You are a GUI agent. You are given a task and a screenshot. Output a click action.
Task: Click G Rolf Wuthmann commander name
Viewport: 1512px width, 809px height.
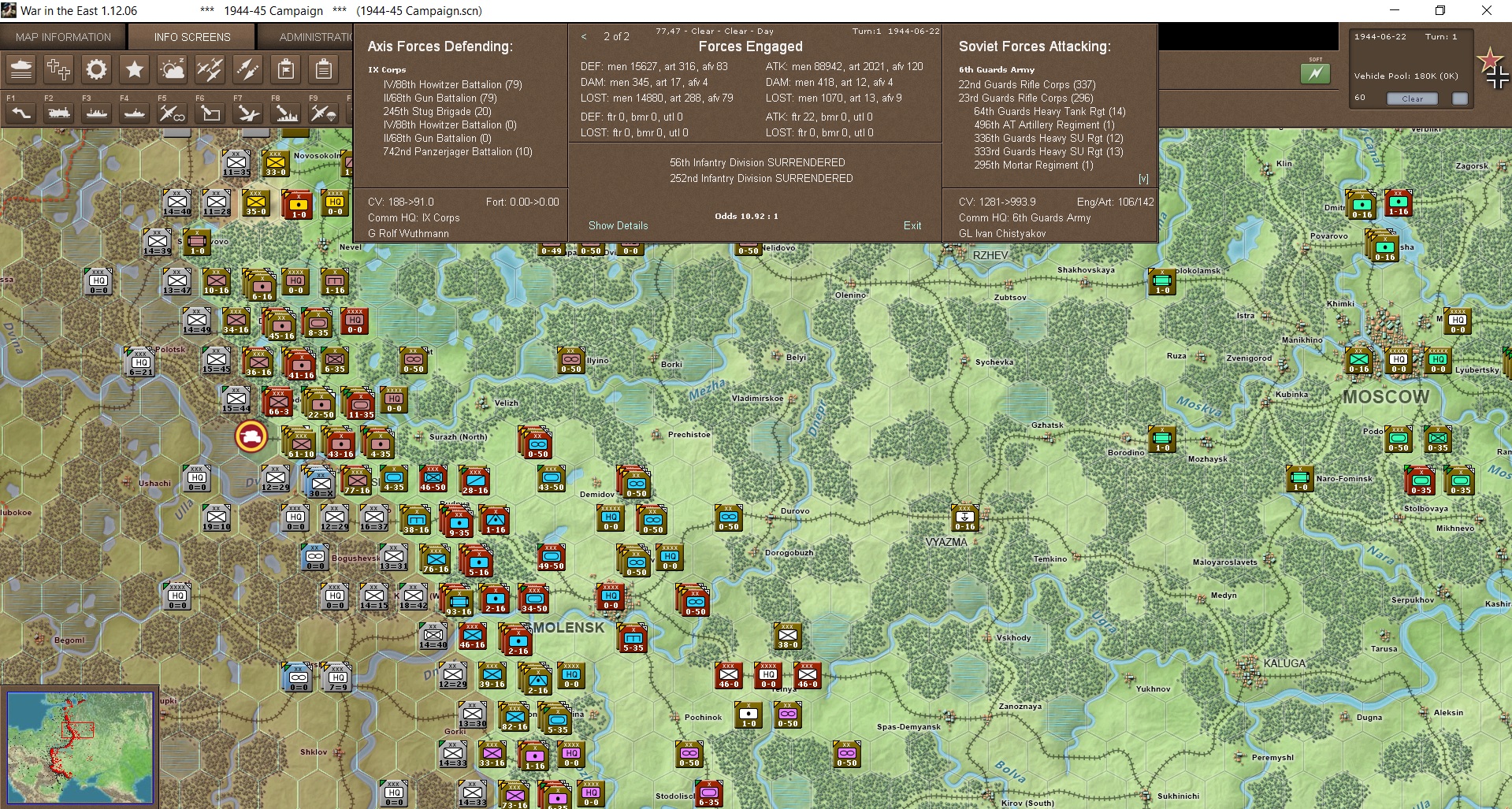coord(408,233)
